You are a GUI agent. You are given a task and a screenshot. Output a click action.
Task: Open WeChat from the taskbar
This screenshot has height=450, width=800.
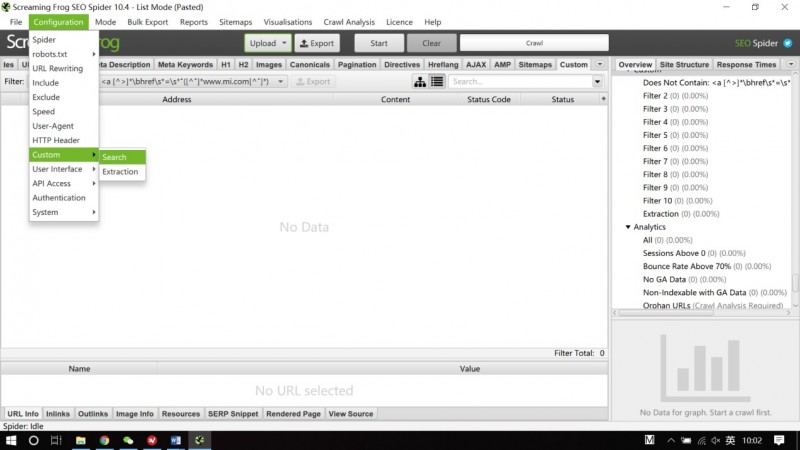pos(128,440)
